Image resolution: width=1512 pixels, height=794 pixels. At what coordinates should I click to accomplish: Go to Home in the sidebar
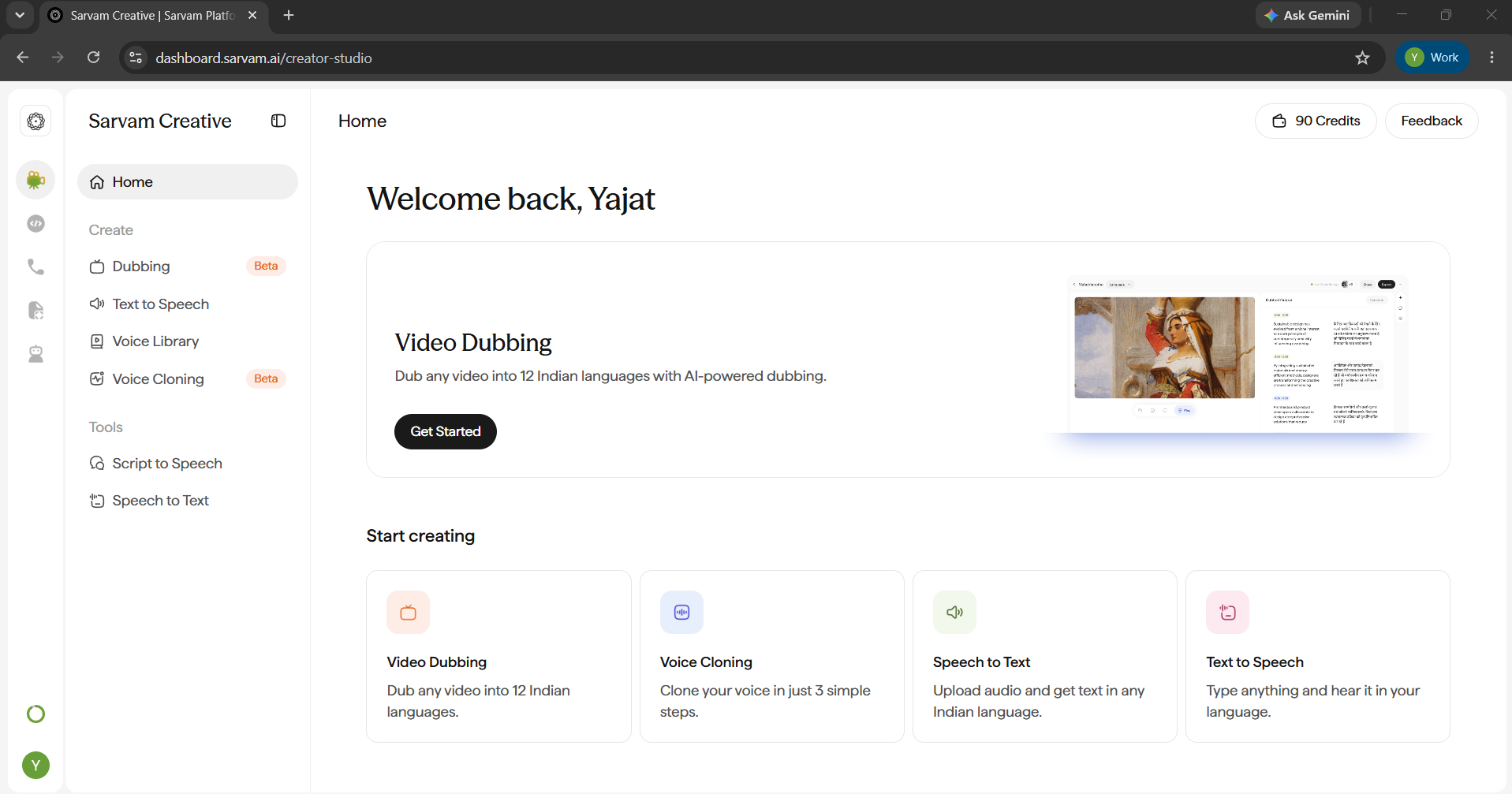(188, 182)
